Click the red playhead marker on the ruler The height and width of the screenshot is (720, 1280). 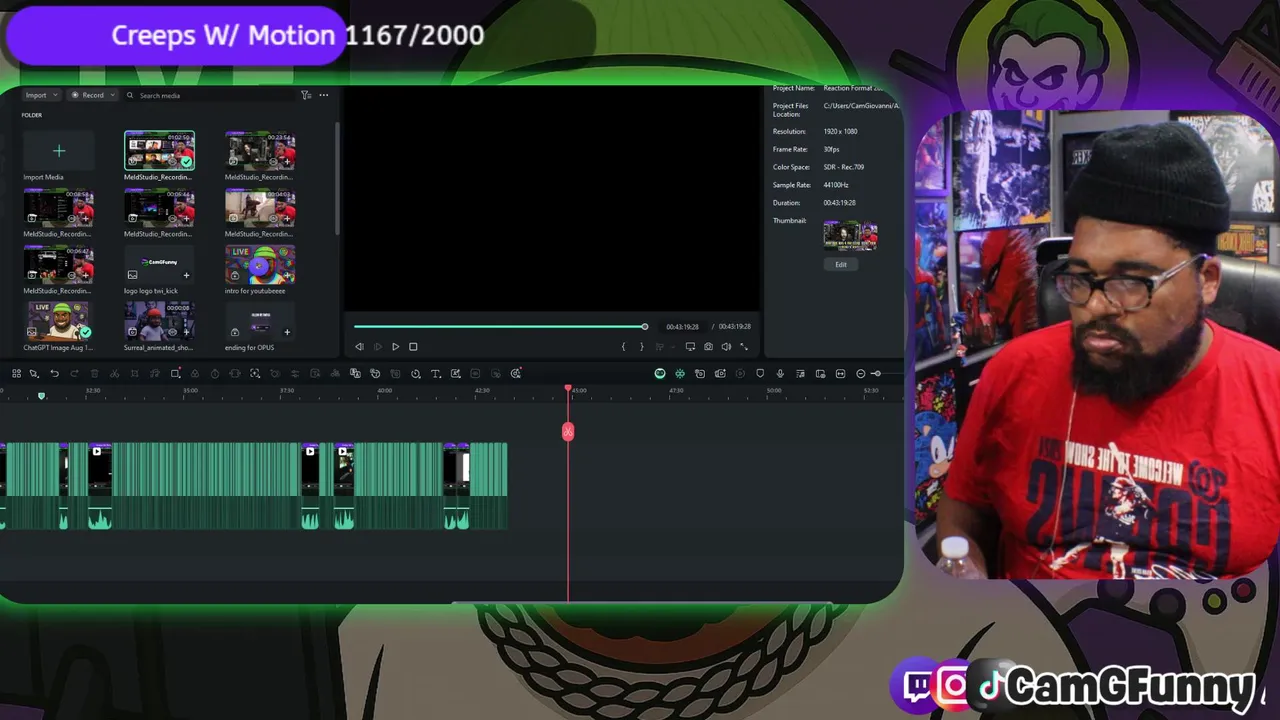pos(568,388)
